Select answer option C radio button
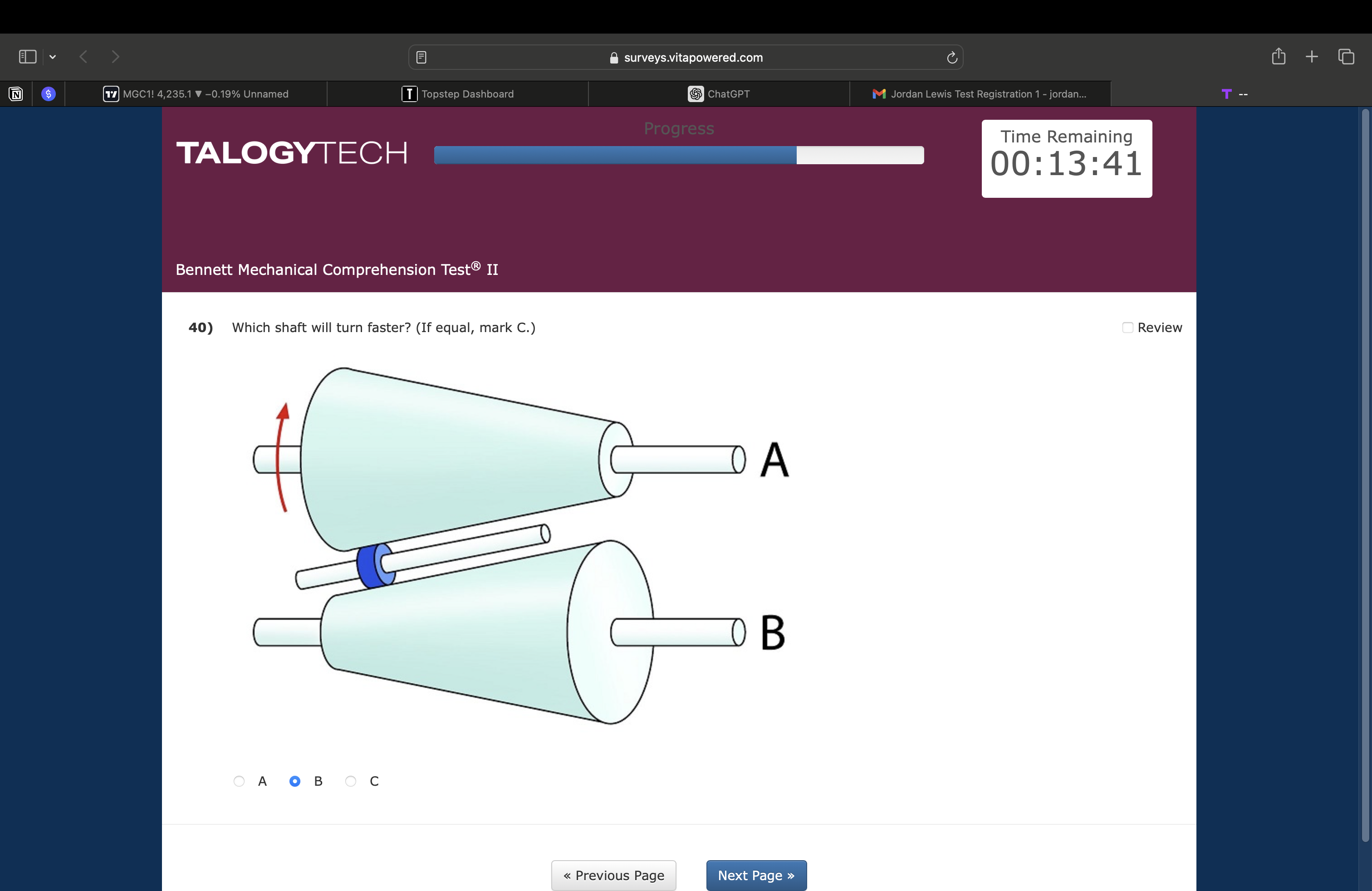This screenshot has width=1372, height=891. [351, 782]
